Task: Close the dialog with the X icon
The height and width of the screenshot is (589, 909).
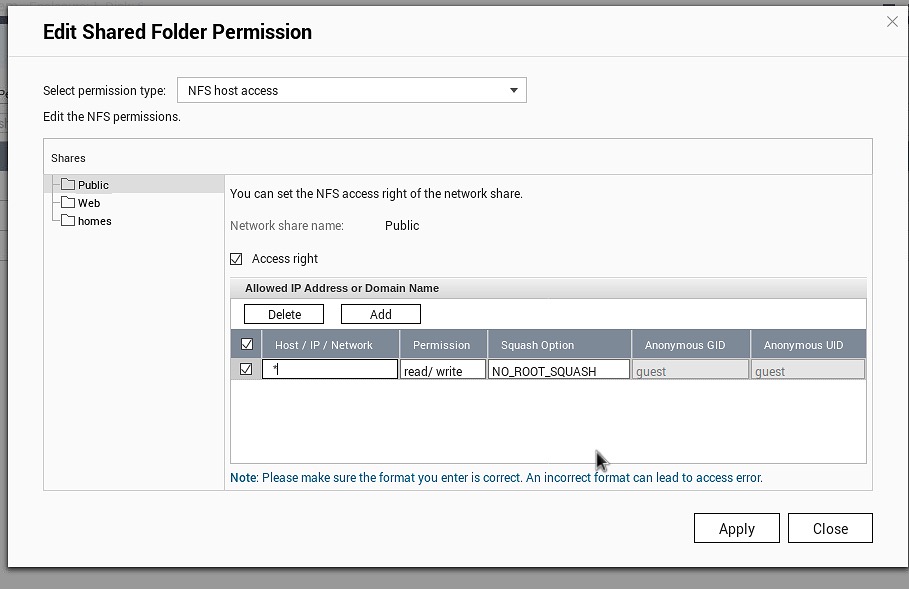Action: 892,22
